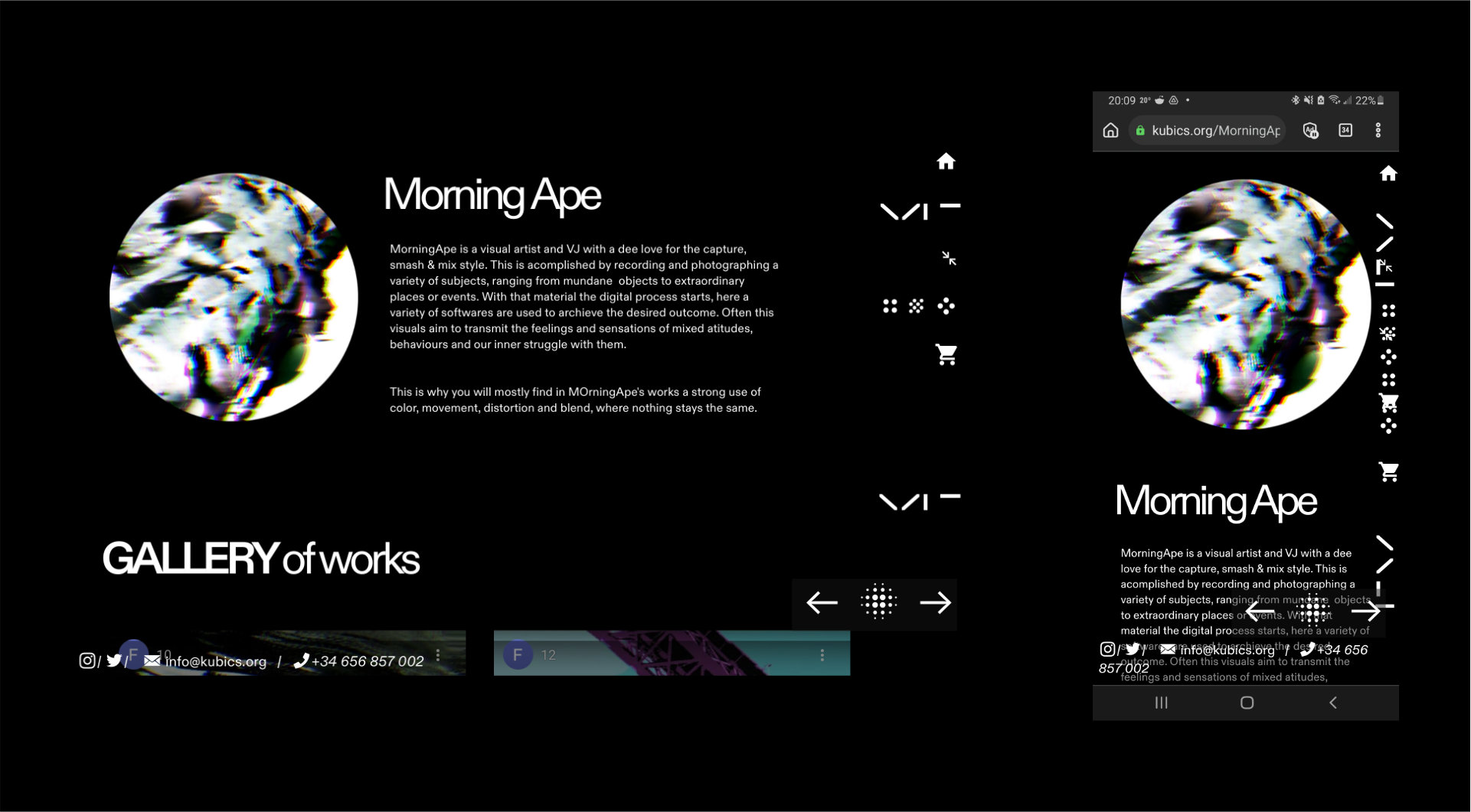Tap the Instagram icon in phone view footer
Screen dimensions: 1471x812
click(1107, 649)
